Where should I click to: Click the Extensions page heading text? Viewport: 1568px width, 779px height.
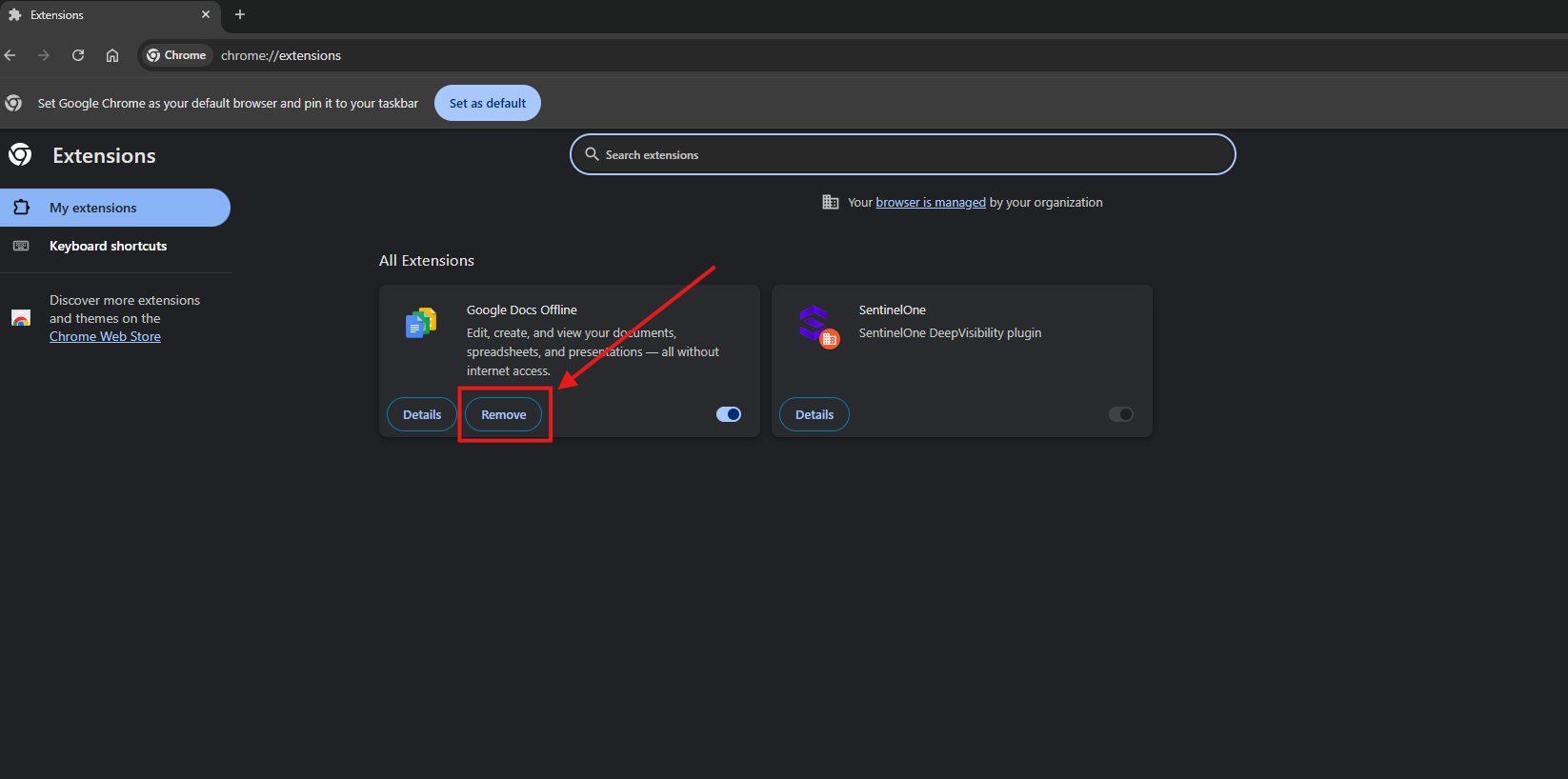coord(104,156)
